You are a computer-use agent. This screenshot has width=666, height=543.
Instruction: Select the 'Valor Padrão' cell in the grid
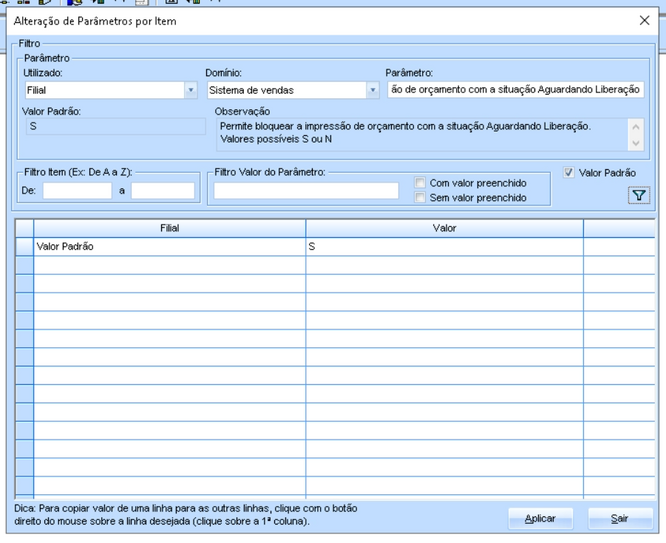click(x=169, y=246)
